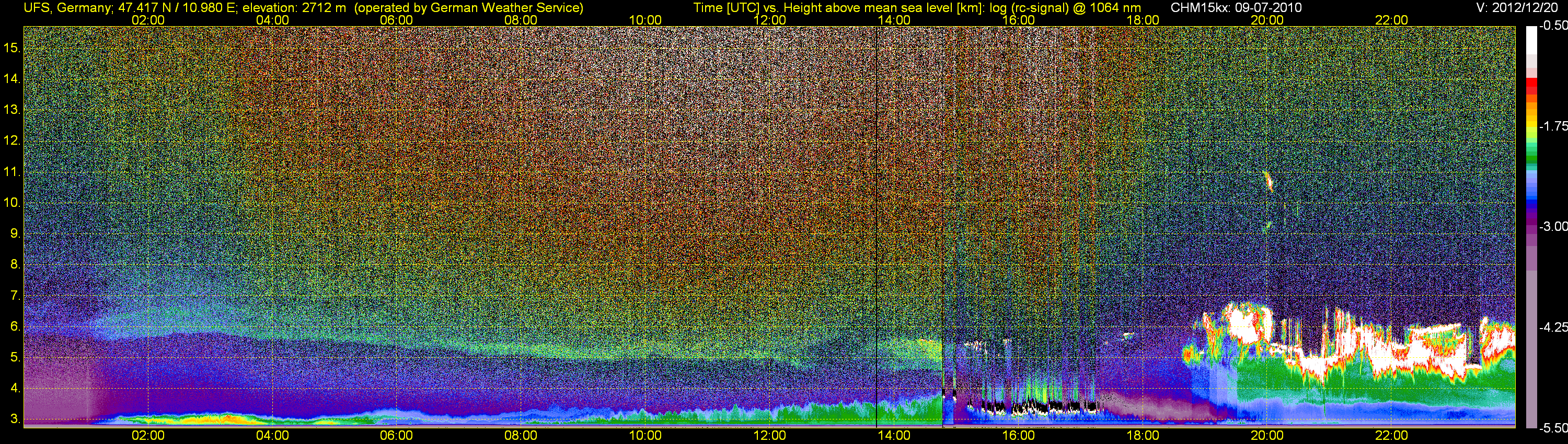
Task: Click the '16:00' label on bottom time axis
Action: (x=1018, y=436)
